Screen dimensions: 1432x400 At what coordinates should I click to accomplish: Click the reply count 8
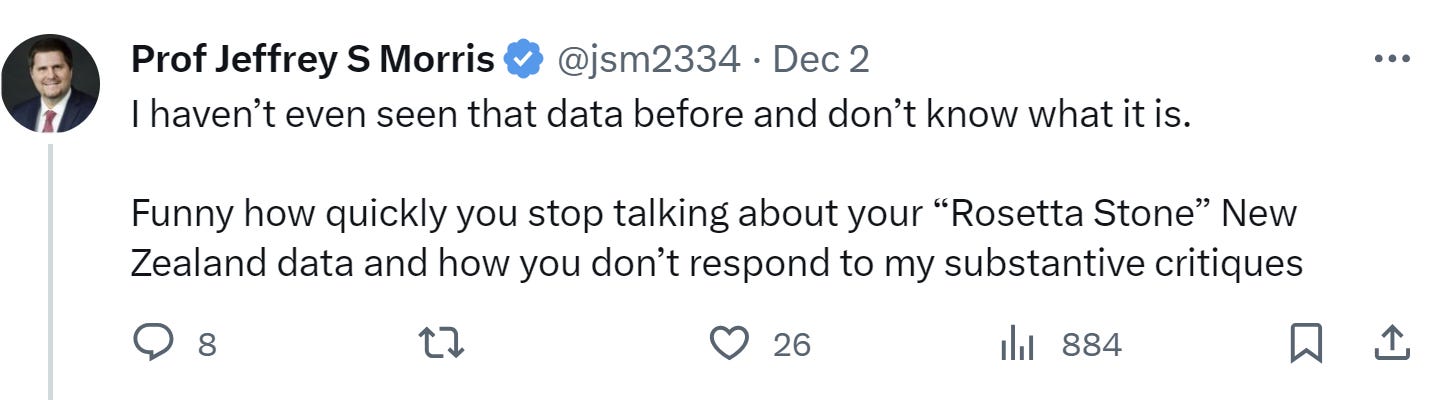(206, 346)
